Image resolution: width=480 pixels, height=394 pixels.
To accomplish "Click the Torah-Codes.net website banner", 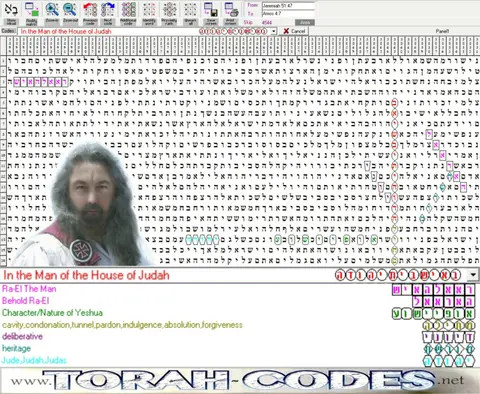I will (x=239, y=380).
